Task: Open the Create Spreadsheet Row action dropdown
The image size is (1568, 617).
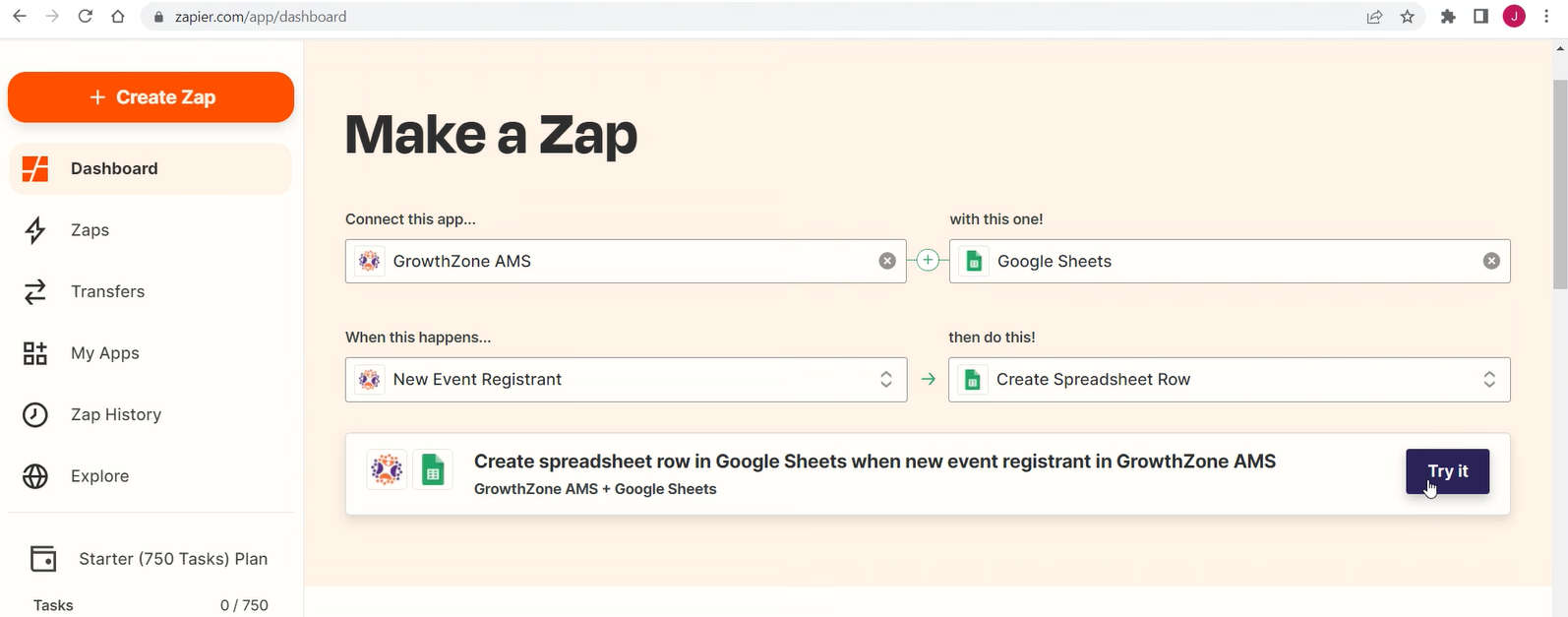Action: click(x=1230, y=380)
